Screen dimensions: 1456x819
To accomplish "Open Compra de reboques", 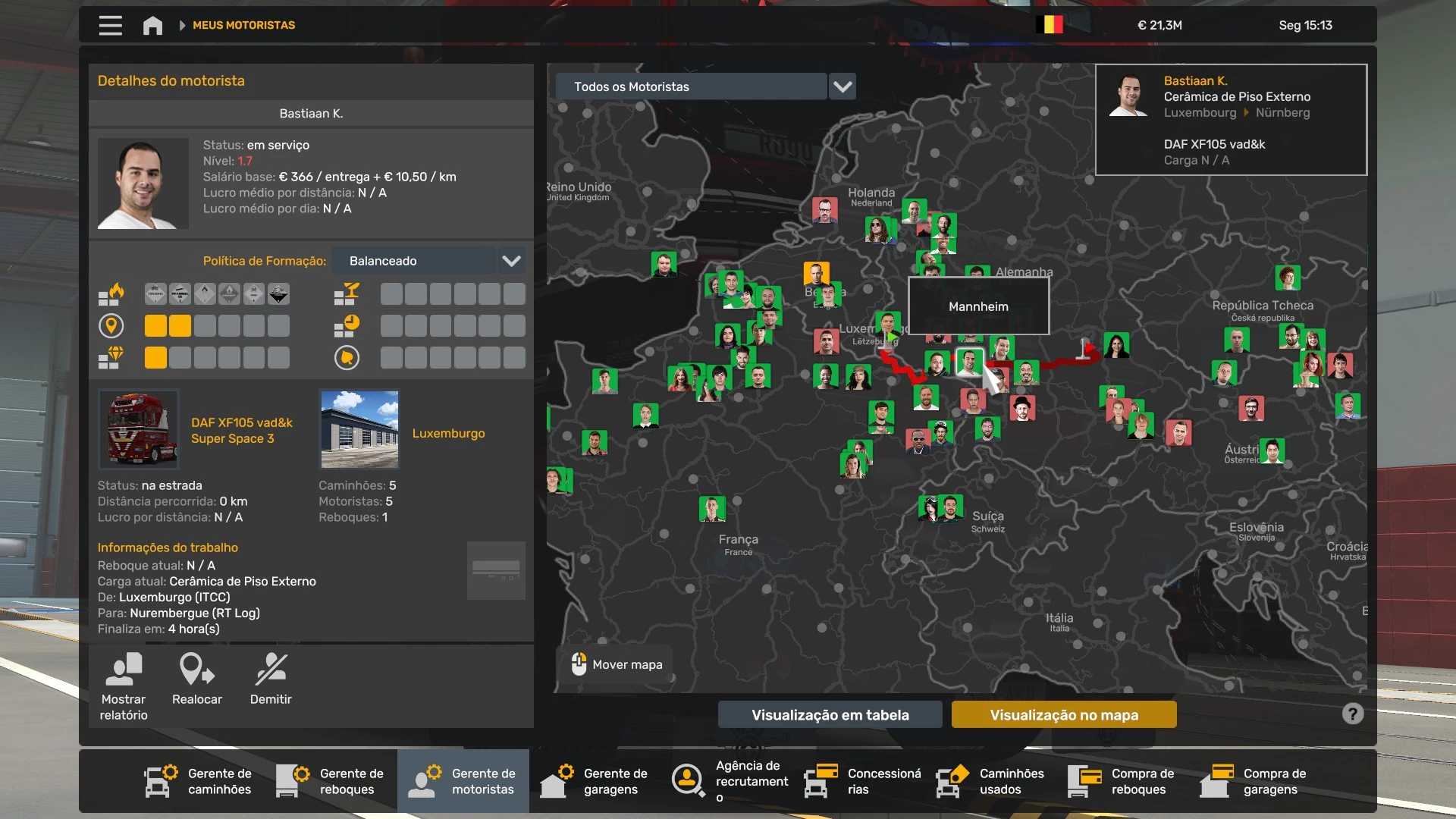I will [1122, 781].
